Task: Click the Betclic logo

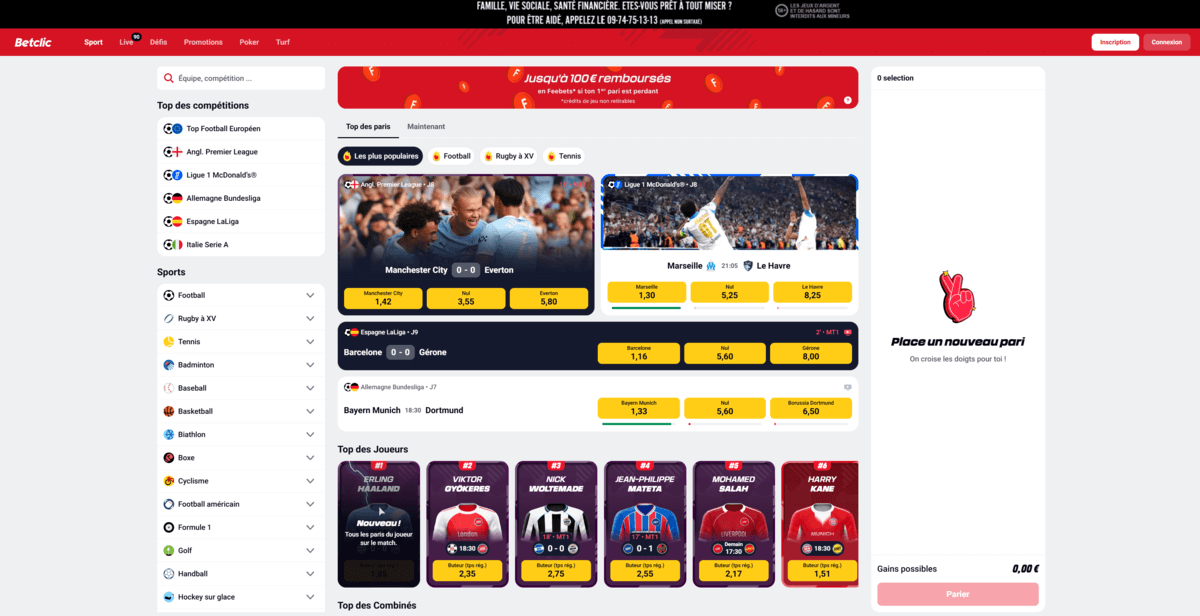Action: coord(33,42)
